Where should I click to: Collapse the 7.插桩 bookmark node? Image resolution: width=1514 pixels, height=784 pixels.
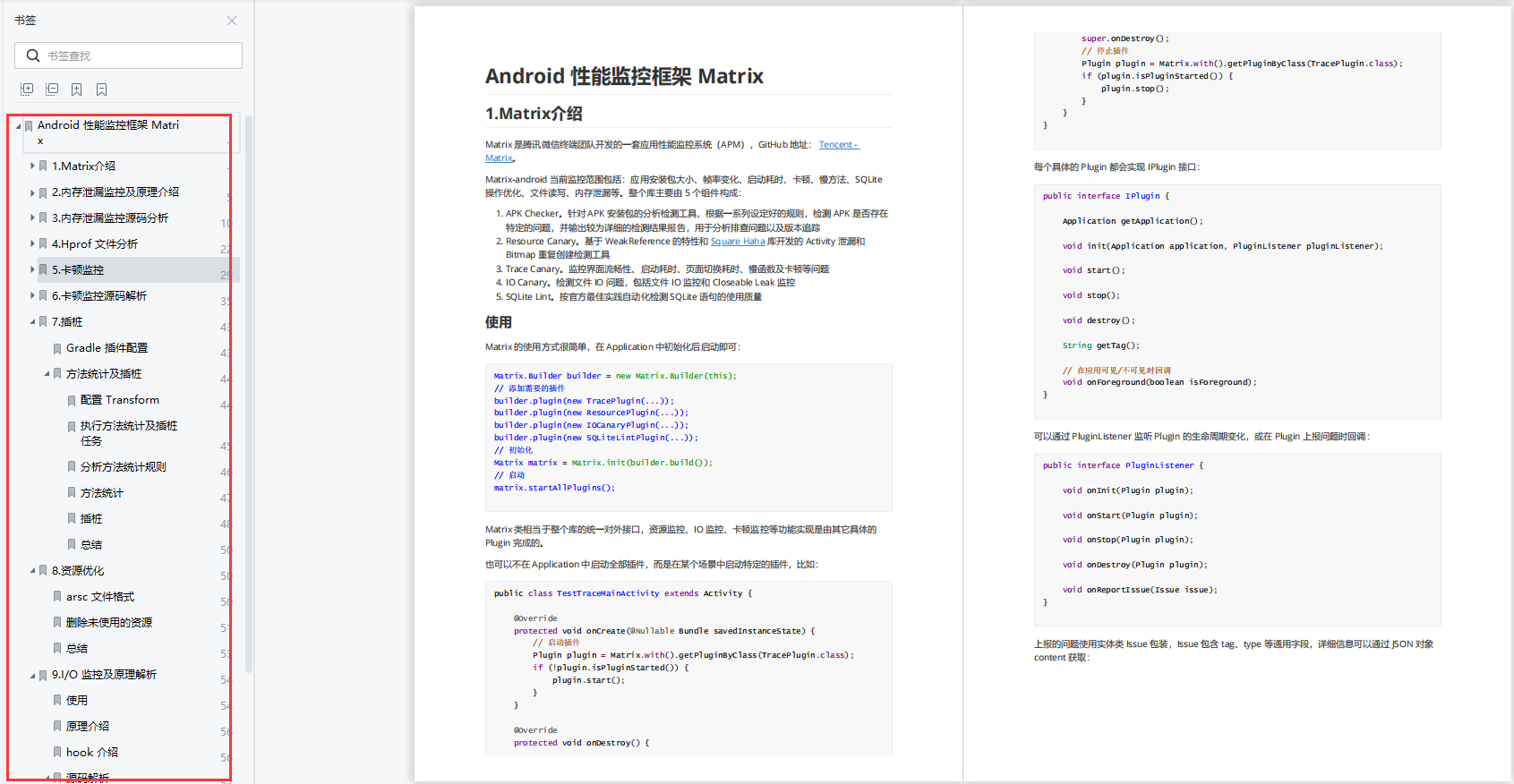click(32, 321)
